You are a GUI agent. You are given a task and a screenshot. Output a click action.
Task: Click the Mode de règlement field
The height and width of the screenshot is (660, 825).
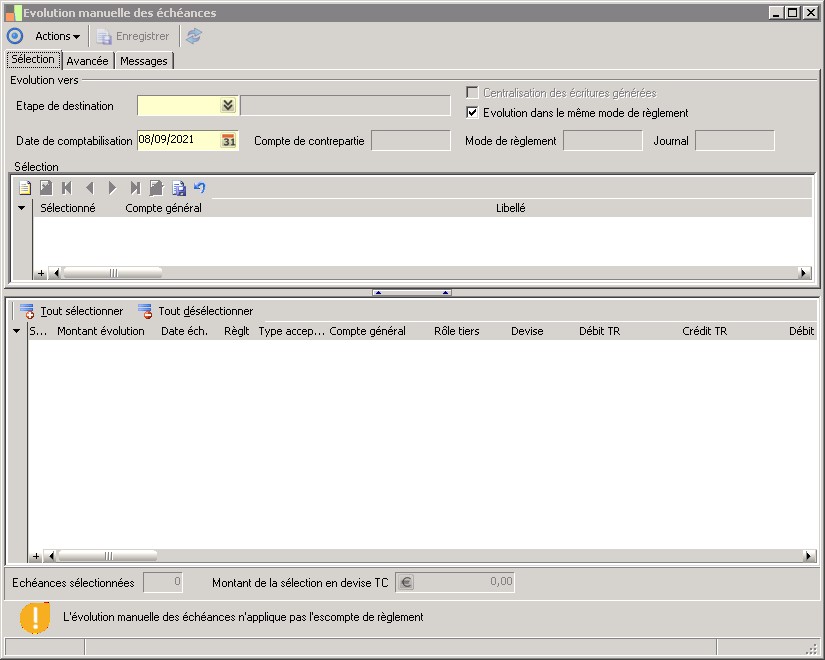point(602,141)
